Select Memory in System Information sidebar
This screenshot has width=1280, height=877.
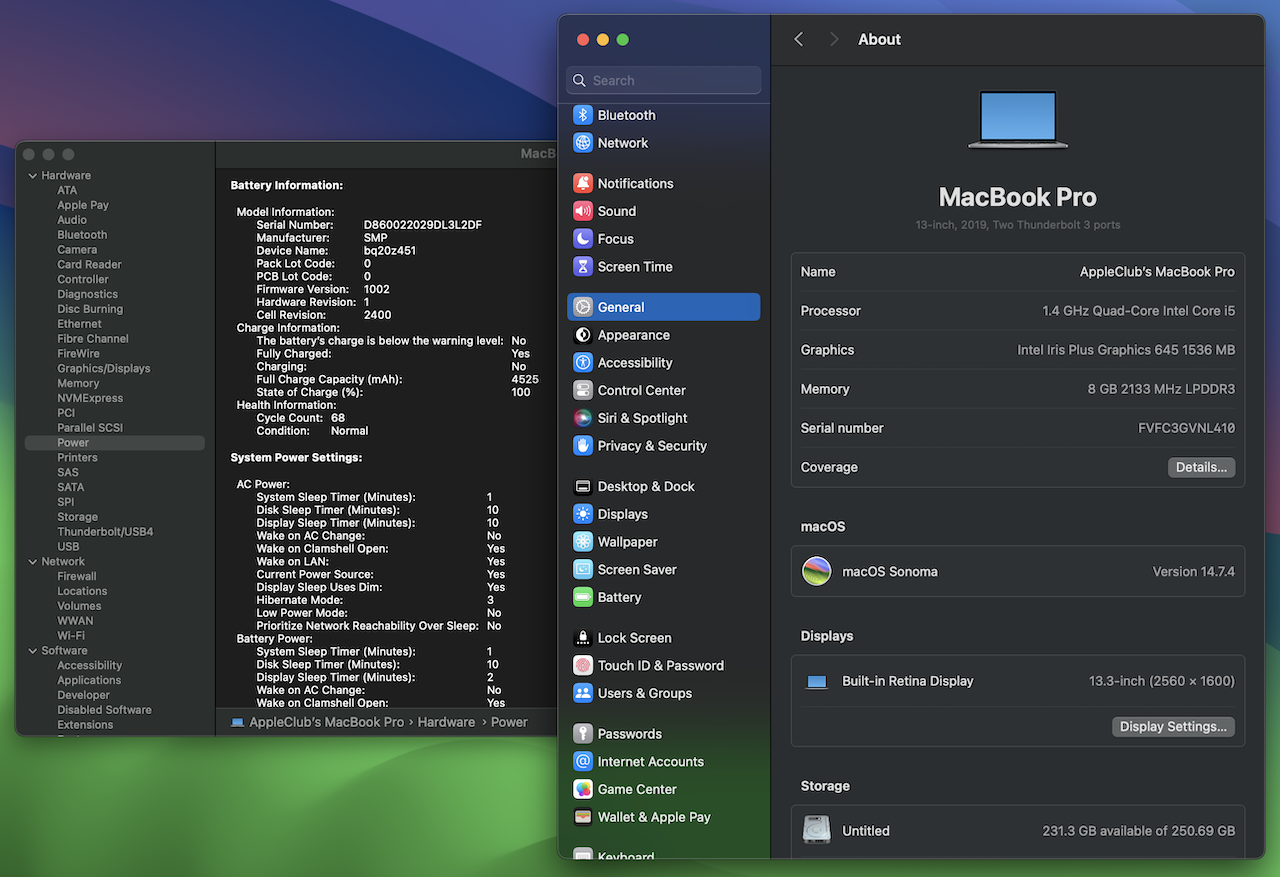[x=78, y=383]
